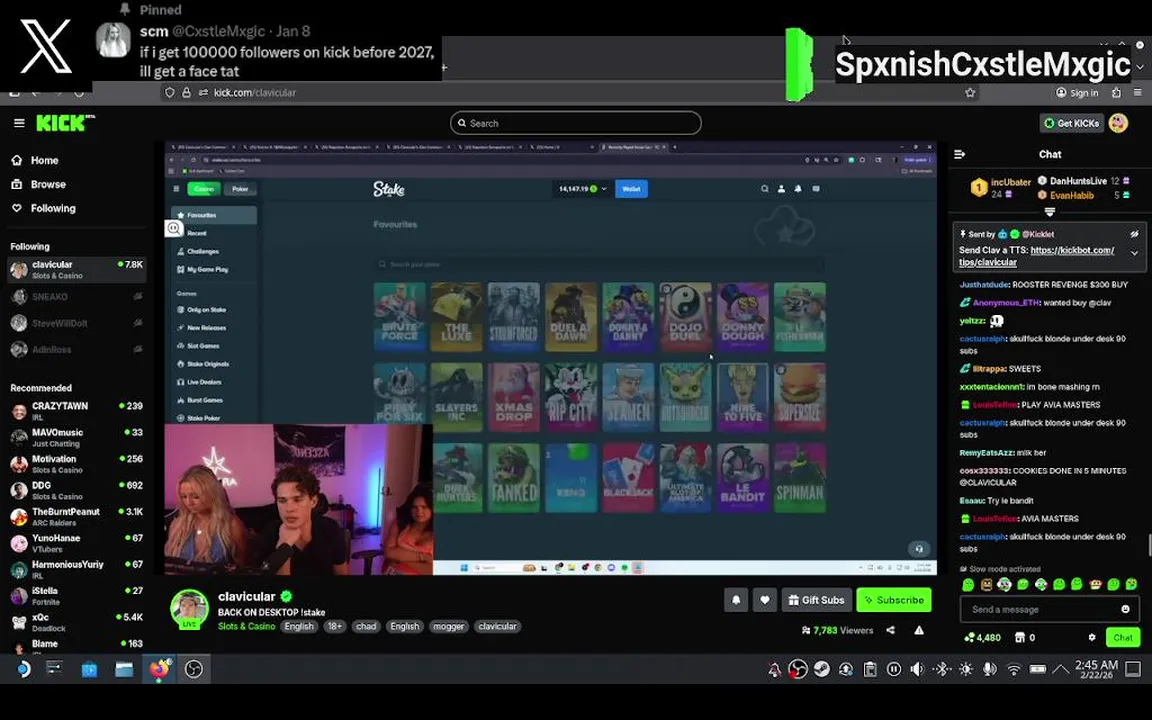Open TheBurntPeanut recommended channel
The image size is (1152, 720).
76,516
